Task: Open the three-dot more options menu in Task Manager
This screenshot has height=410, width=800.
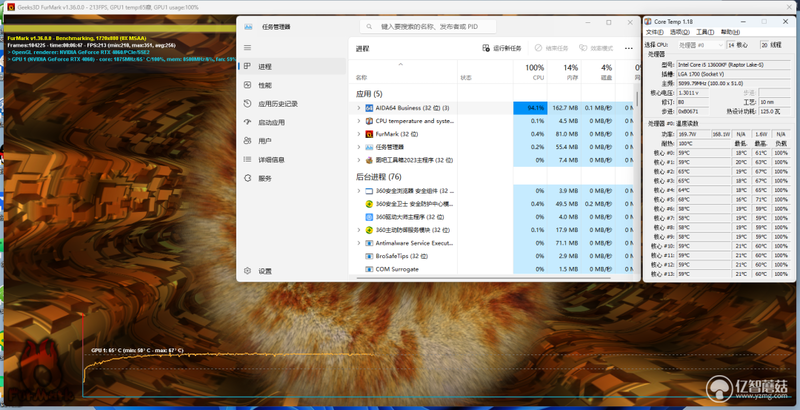Action: tap(629, 48)
